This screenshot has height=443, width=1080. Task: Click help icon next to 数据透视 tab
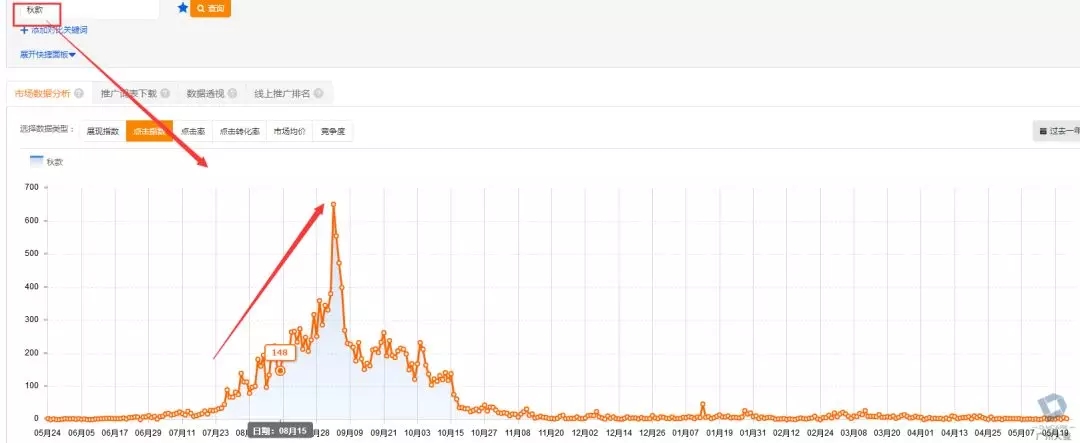[232, 93]
